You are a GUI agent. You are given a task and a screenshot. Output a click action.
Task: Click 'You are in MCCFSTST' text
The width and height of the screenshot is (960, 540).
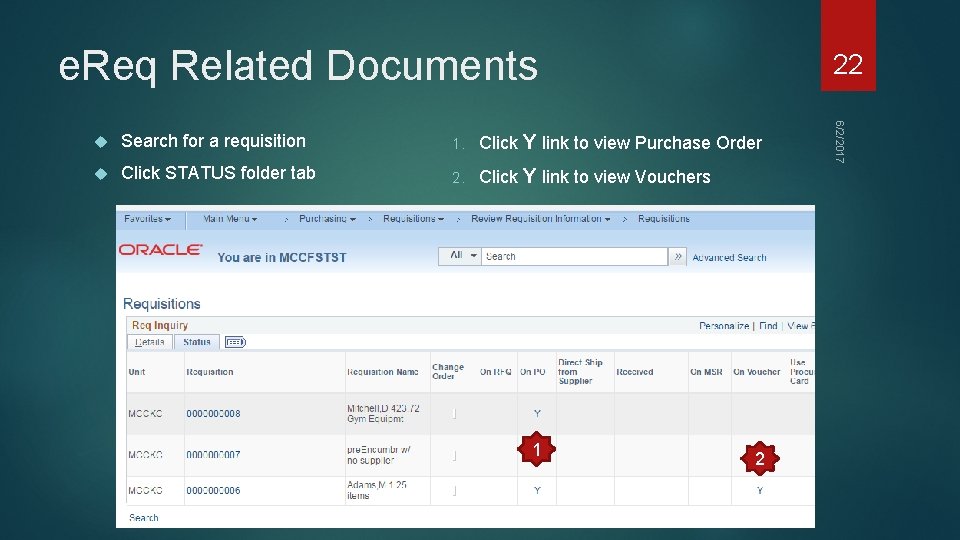tap(282, 258)
